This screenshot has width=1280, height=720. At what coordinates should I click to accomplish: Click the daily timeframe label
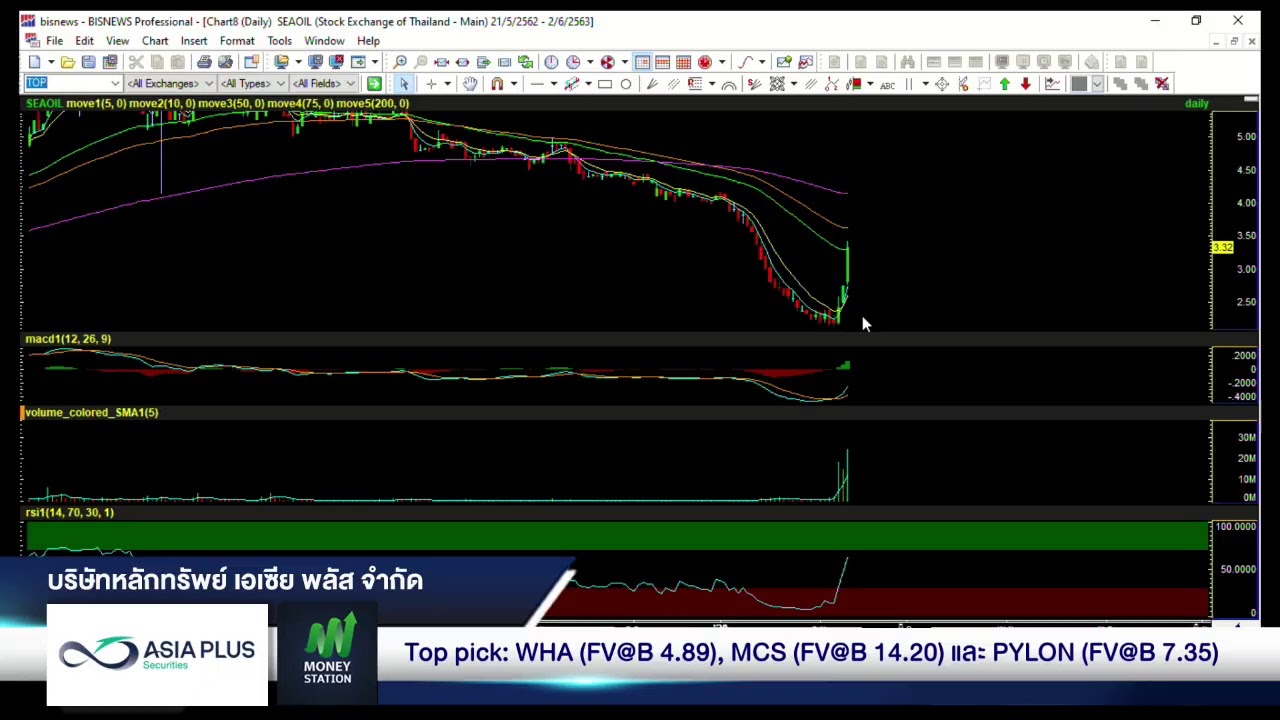[1196, 104]
